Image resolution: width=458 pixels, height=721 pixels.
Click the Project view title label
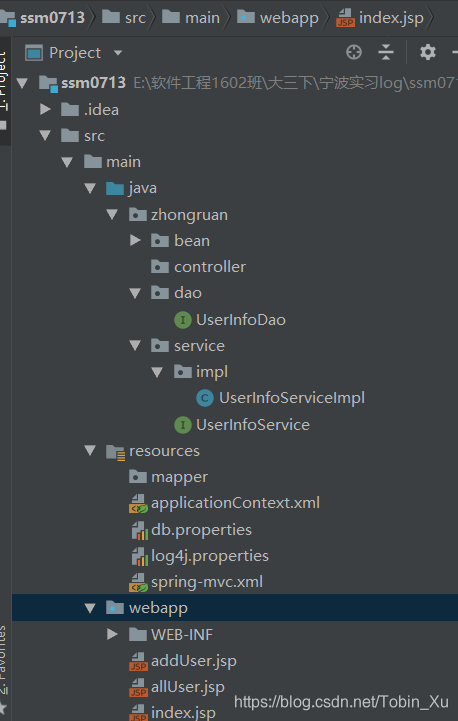coord(75,53)
